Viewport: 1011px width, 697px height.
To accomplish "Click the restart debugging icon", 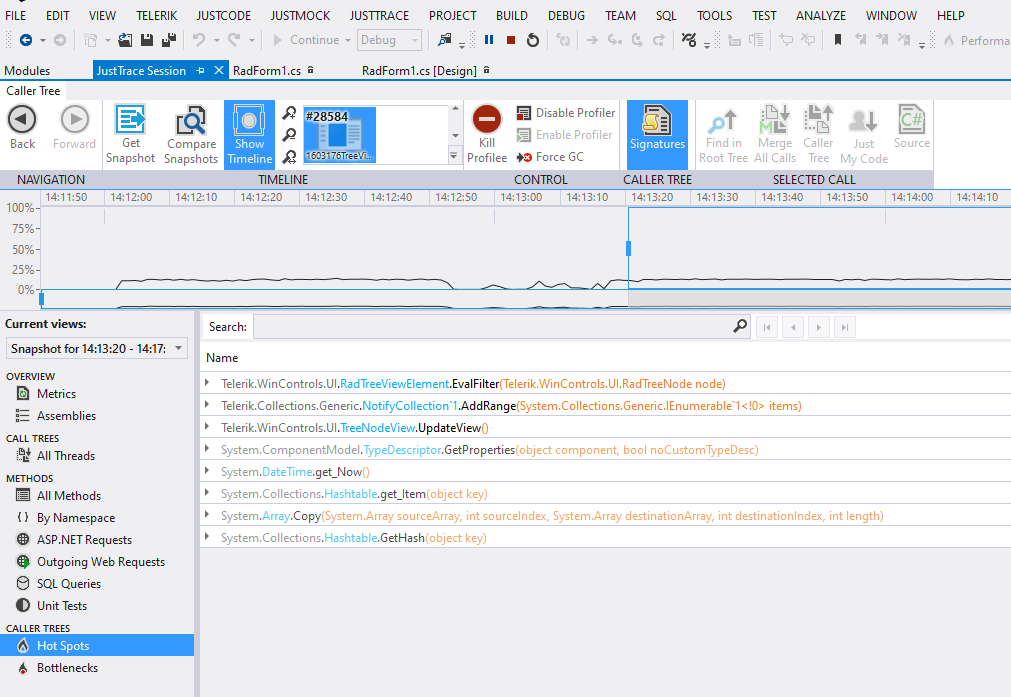I will pyautogui.click(x=533, y=40).
